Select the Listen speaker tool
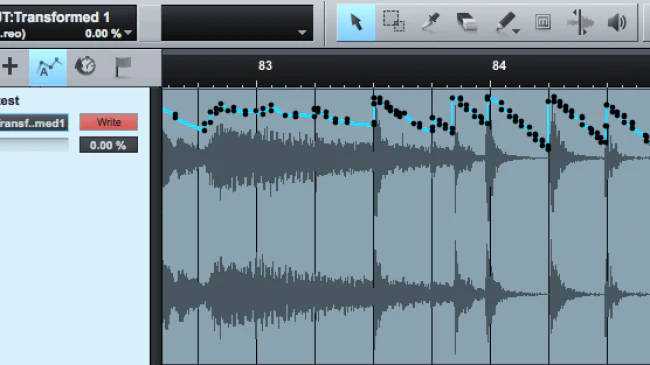 pos(617,22)
